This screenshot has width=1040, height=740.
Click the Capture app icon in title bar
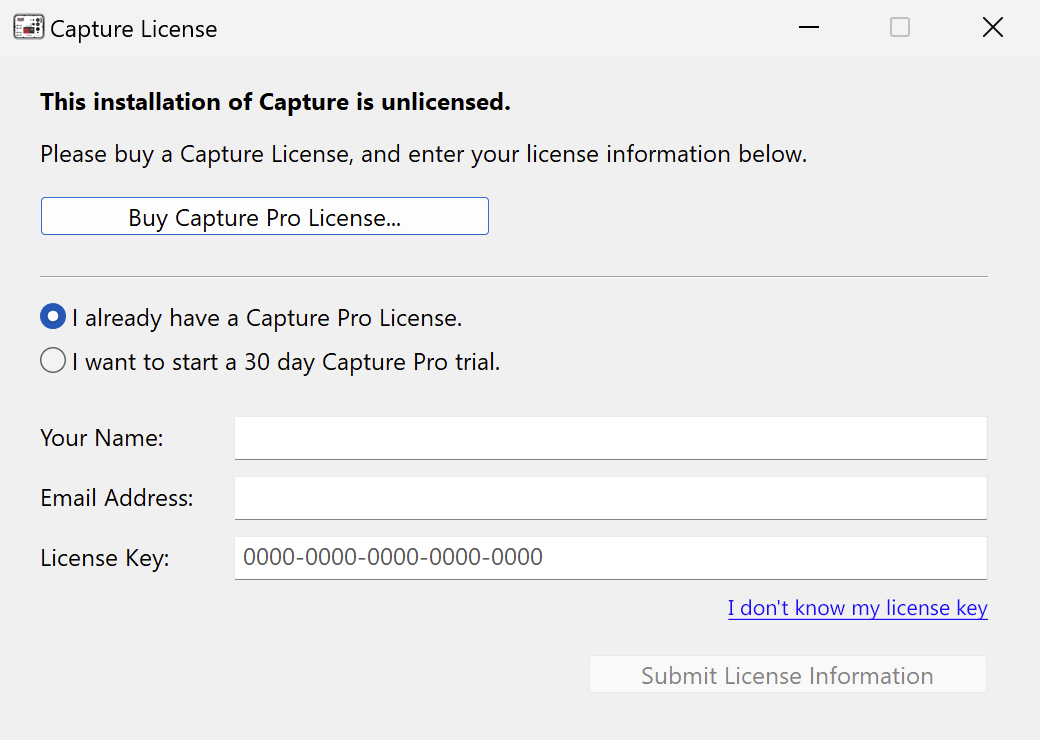click(29, 27)
